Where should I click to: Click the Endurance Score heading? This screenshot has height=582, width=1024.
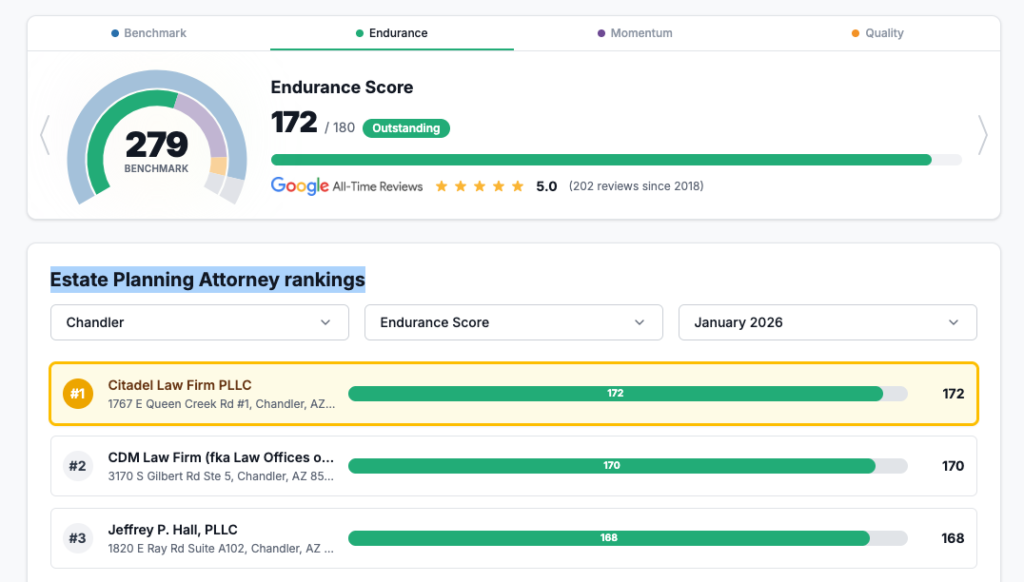342,87
